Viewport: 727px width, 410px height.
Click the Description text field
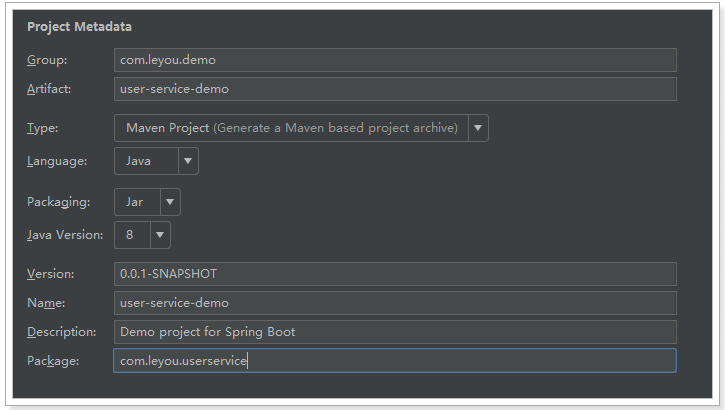(x=395, y=332)
